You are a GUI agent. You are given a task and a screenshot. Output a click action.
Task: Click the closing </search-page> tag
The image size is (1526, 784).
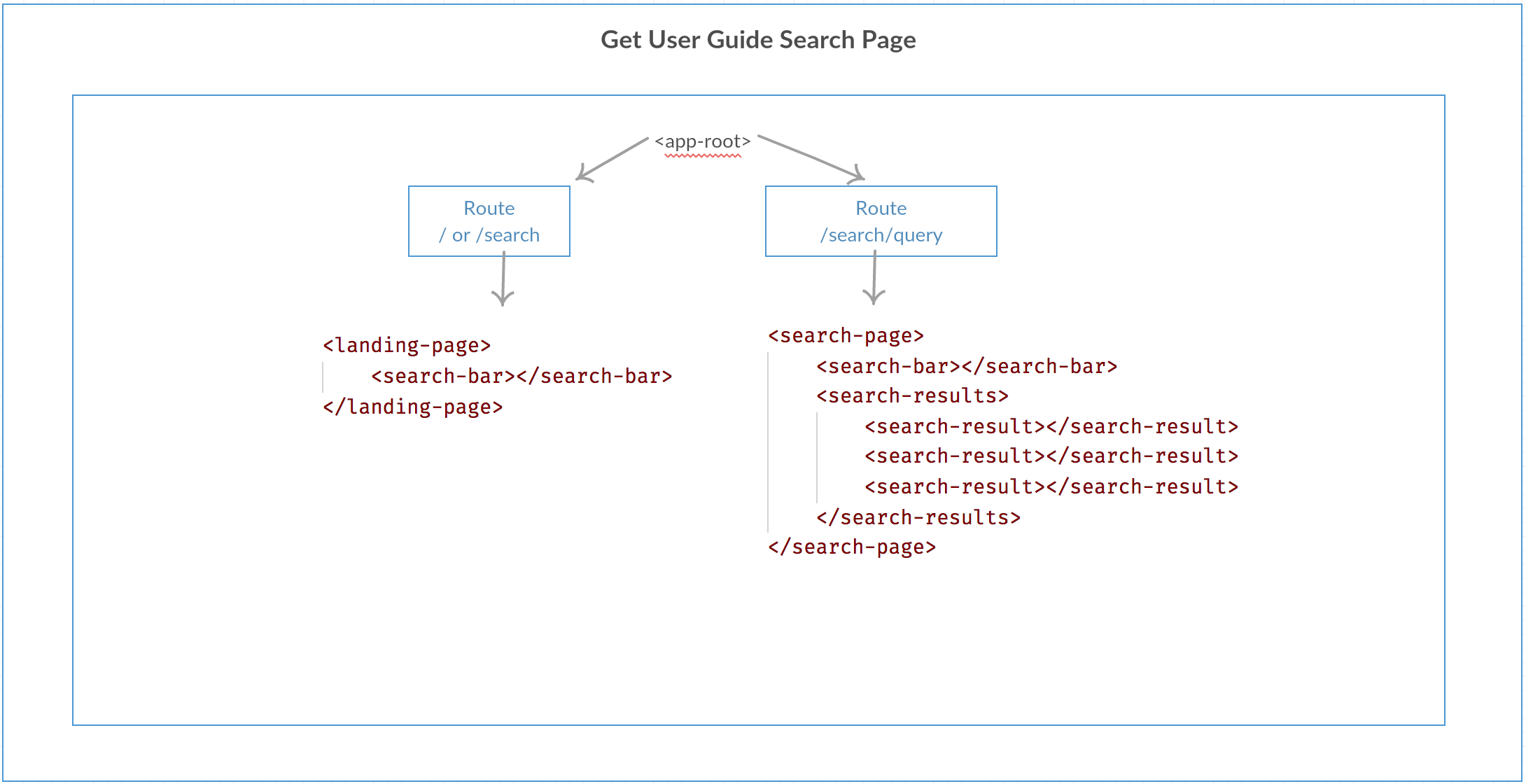click(x=852, y=547)
